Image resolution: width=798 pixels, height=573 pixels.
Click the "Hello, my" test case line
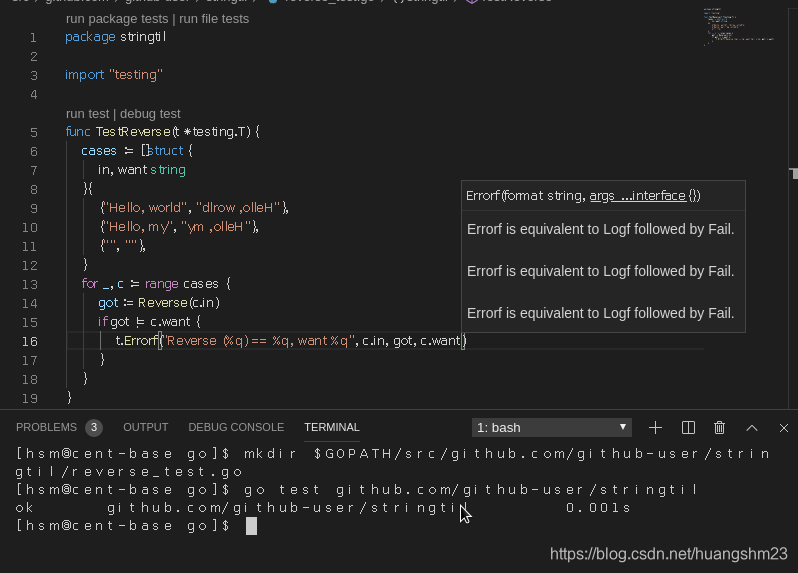click(179, 227)
